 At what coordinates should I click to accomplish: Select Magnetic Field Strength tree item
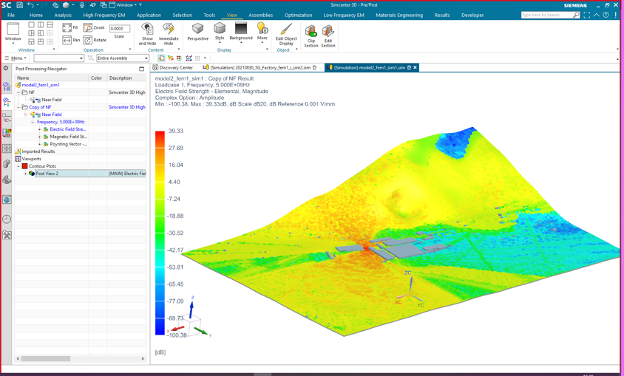coord(68,136)
